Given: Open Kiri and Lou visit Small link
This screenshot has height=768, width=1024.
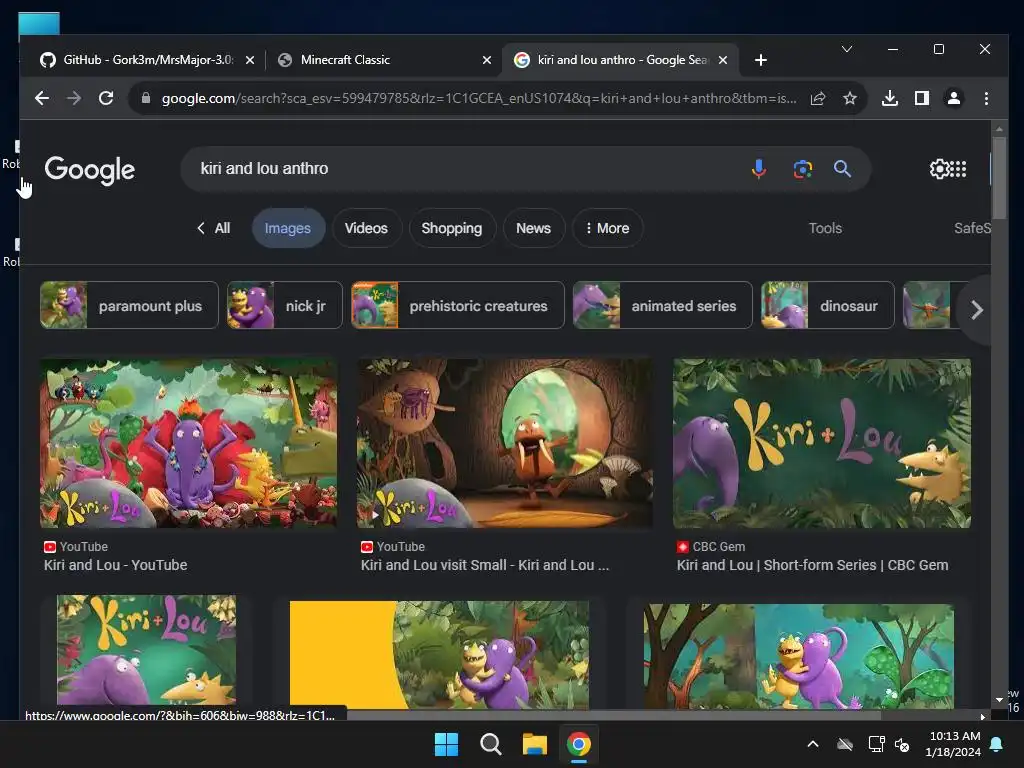Looking at the screenshot, I should 485,566.
